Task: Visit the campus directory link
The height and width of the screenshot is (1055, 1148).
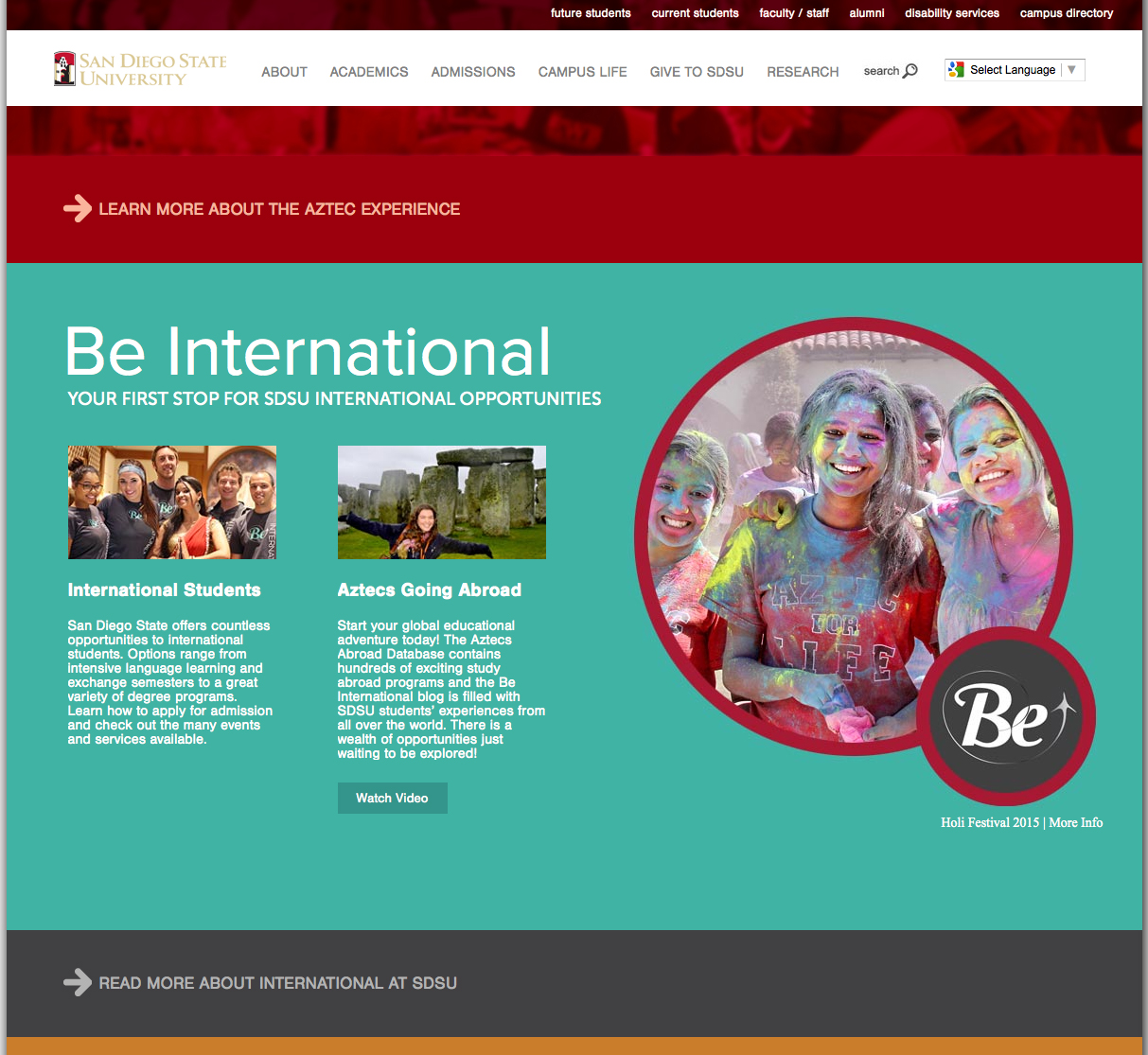Action: pos(1066,13)
